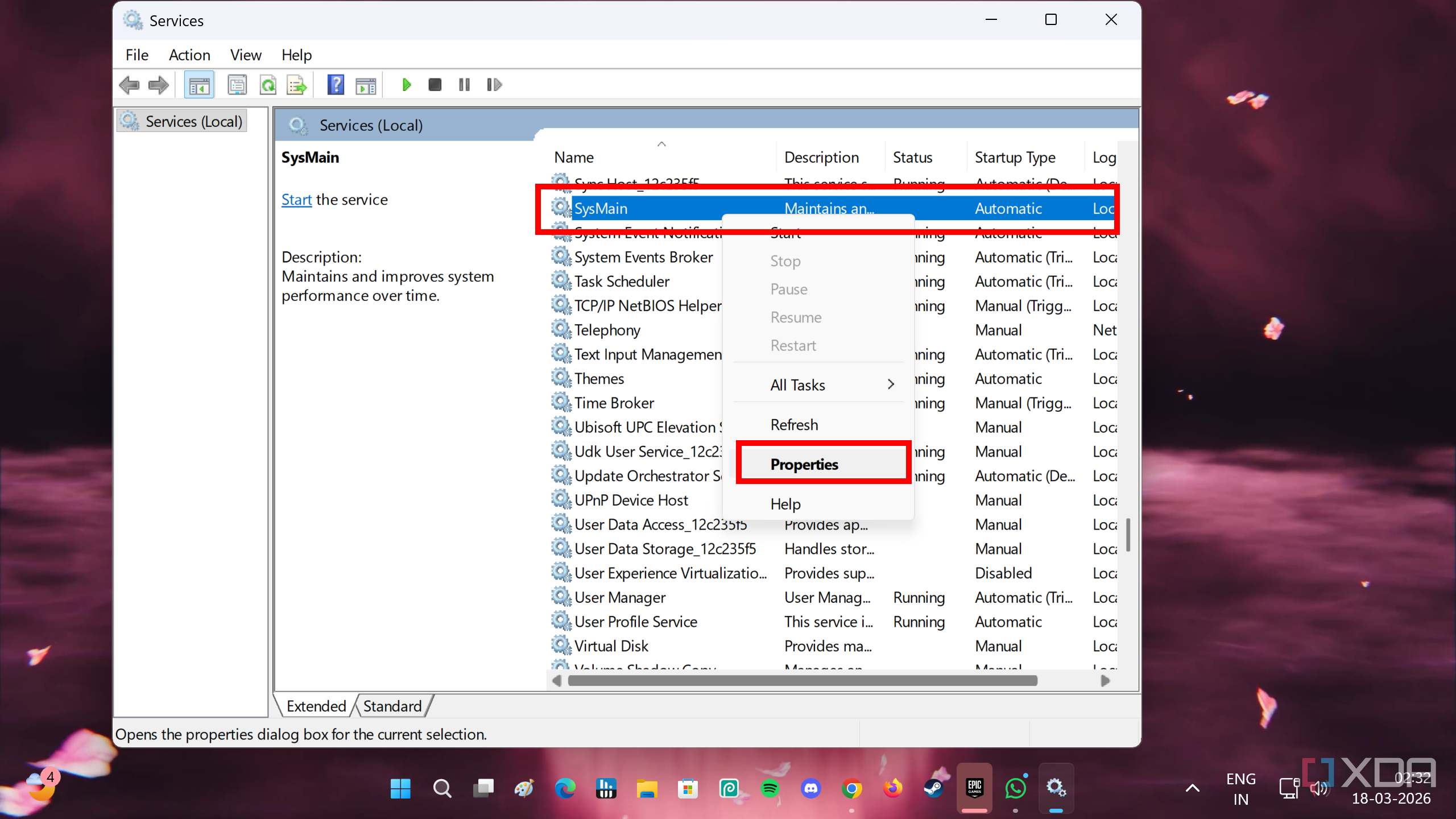The width and height of the screenshot is (1456, 819).
Task: Click the Back arrow toolbar icon
Action: pos(129,85)
